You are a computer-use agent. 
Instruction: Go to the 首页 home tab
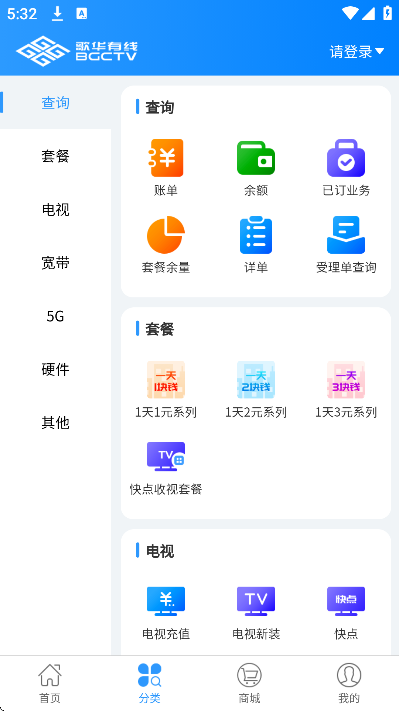click(50, 683)
